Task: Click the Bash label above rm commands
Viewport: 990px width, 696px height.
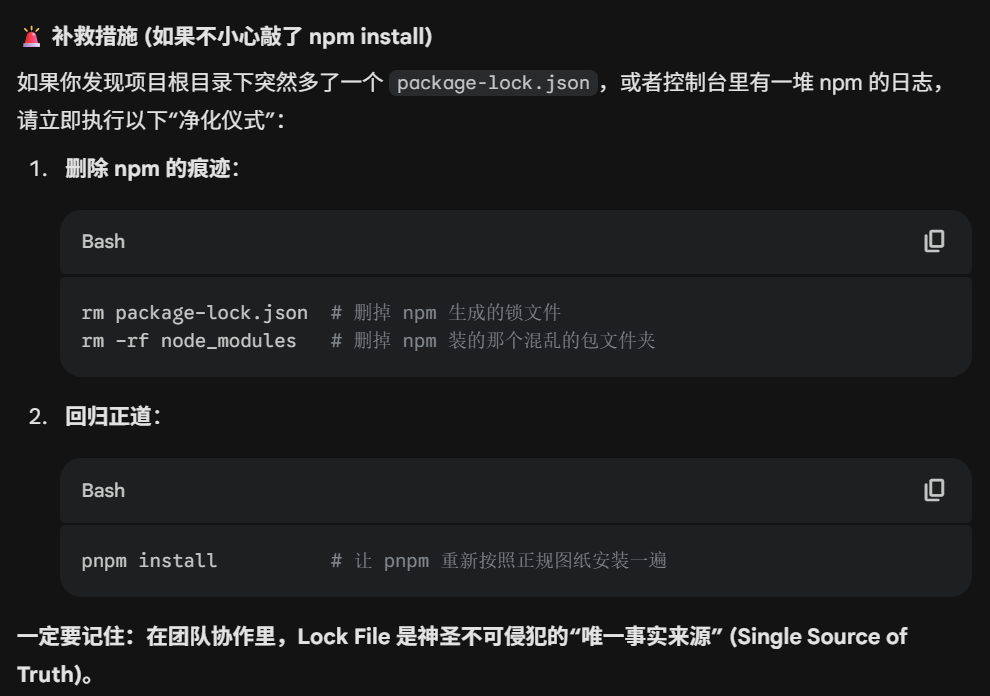Action: pyautogui.click(x=103, y=241)
